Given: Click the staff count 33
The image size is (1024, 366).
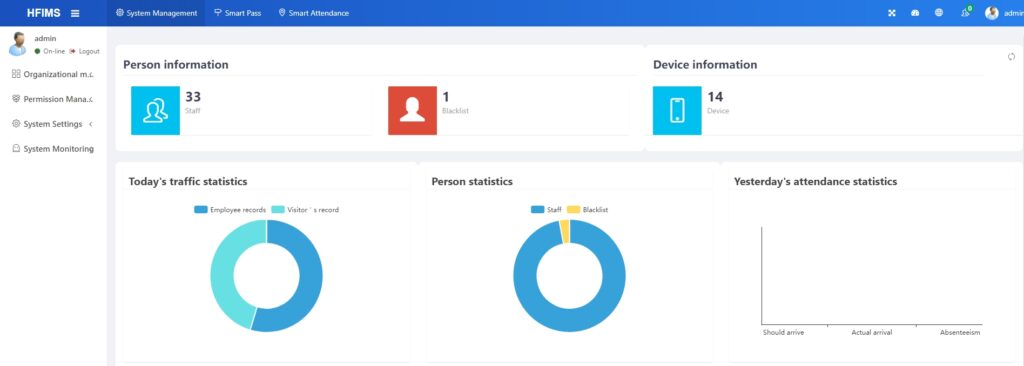Looking at the screenshot, I should coord(193,97).
